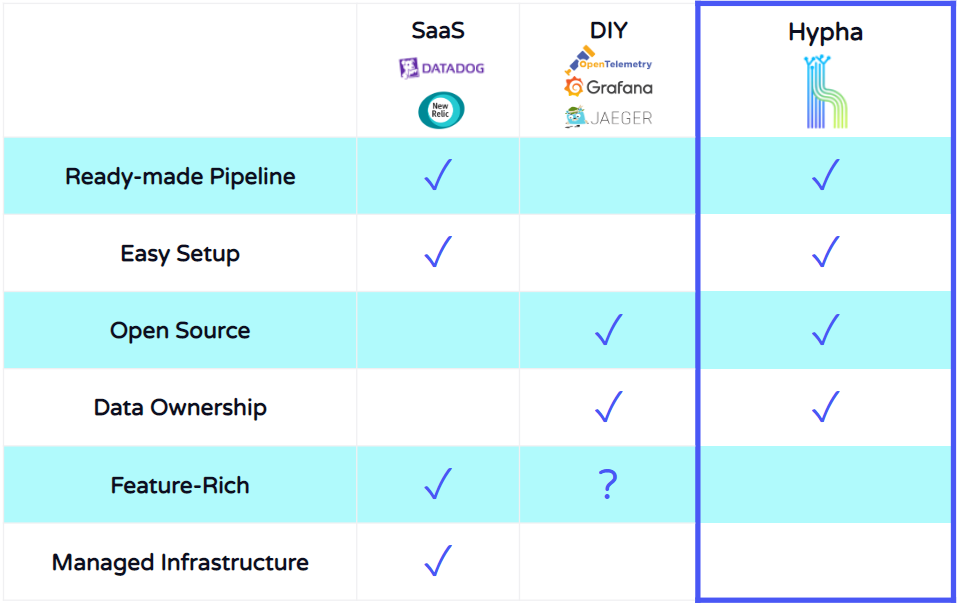
Task: Click the New Relic logo
Action: point(441,110)
